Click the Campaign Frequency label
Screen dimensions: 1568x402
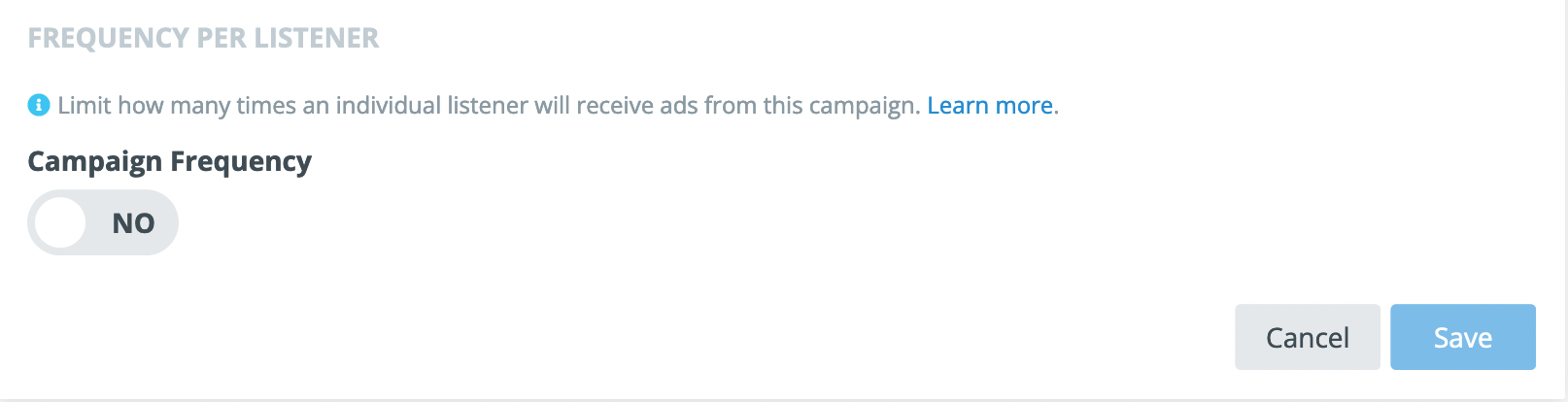169,161
